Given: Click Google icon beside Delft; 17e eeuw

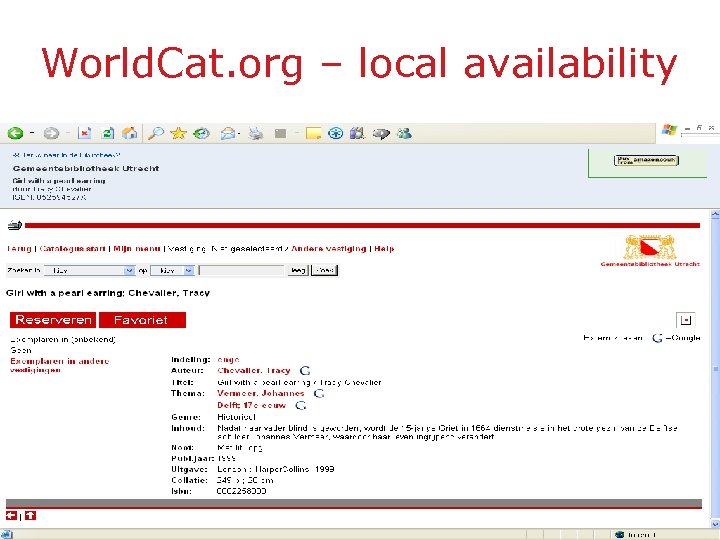Looking at the screenshot, I should (300, 405).
